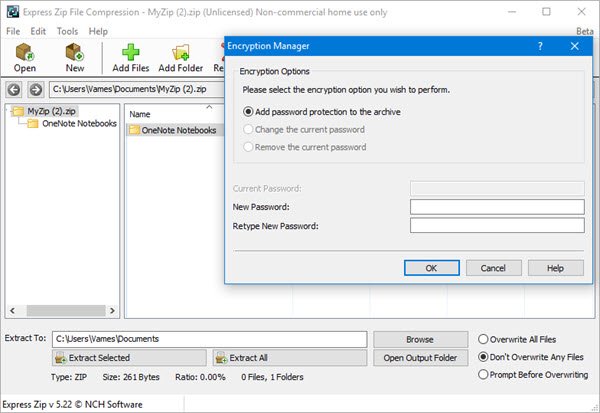Click the Express Zip app icon in title bar
The height and width of the screenshot is (413, 600).
[x=13, y=12]
